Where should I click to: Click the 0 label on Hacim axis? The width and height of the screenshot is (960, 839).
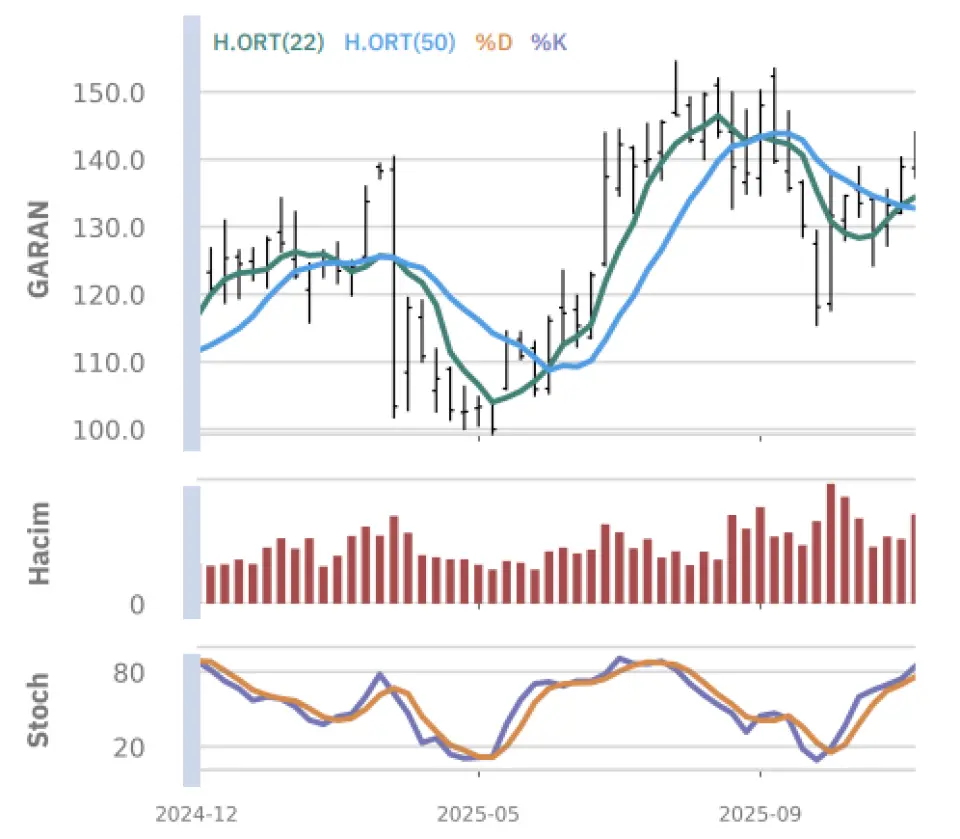point(137,605)
